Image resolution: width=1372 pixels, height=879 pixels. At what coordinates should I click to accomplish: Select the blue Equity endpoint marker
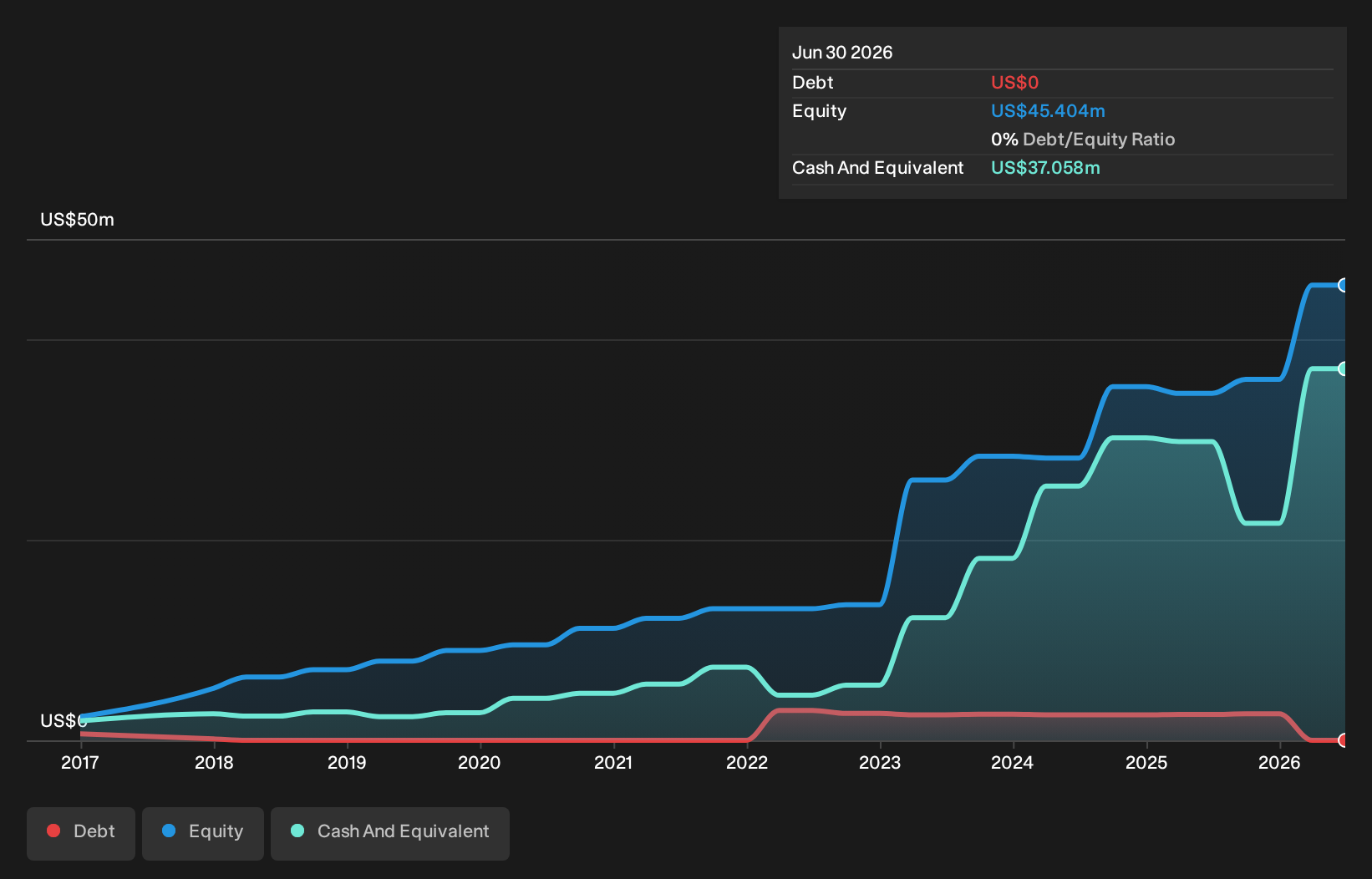click(1343, 285)
